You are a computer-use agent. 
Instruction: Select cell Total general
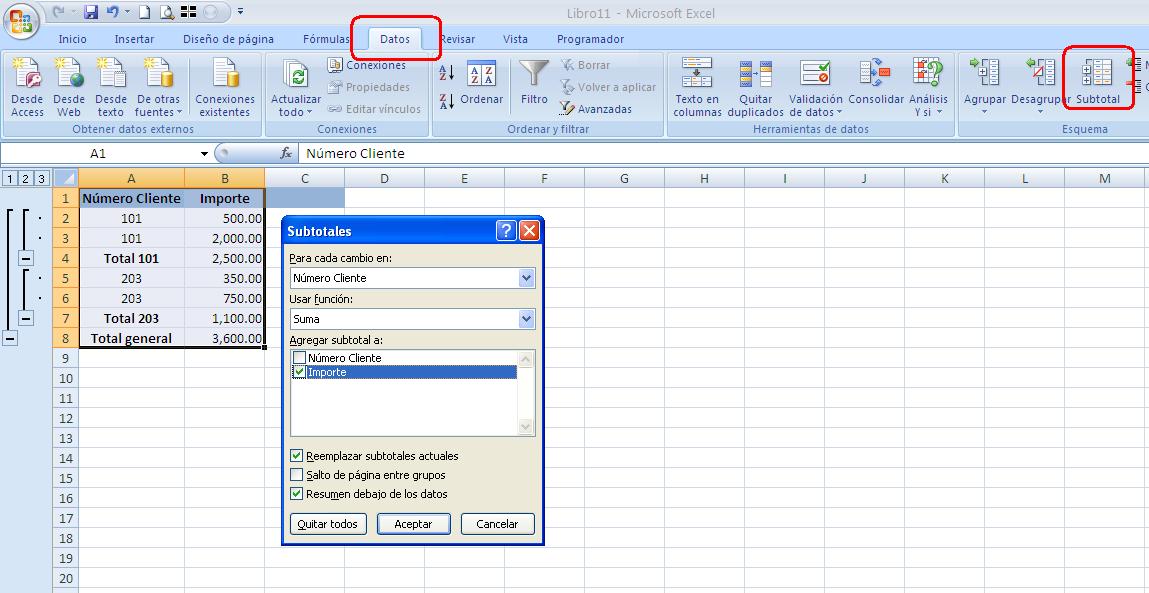click(x=132, y=338)
